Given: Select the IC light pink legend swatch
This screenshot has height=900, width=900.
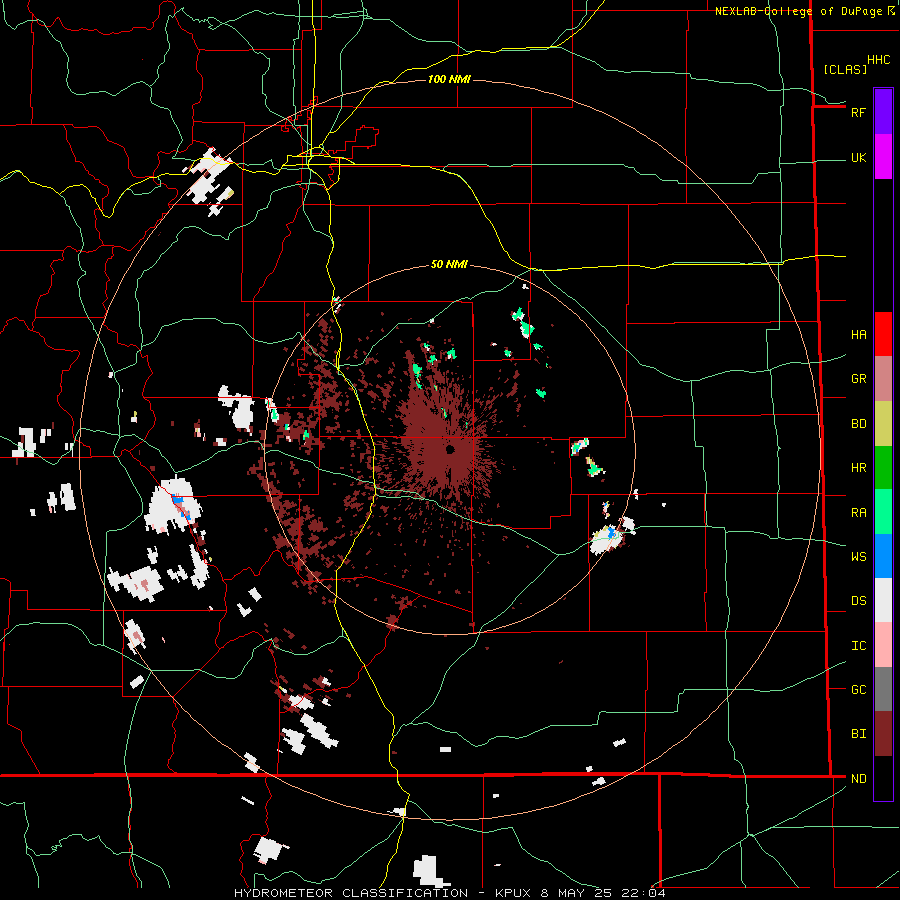Looking at the screenshot, I should pos(883,645).
